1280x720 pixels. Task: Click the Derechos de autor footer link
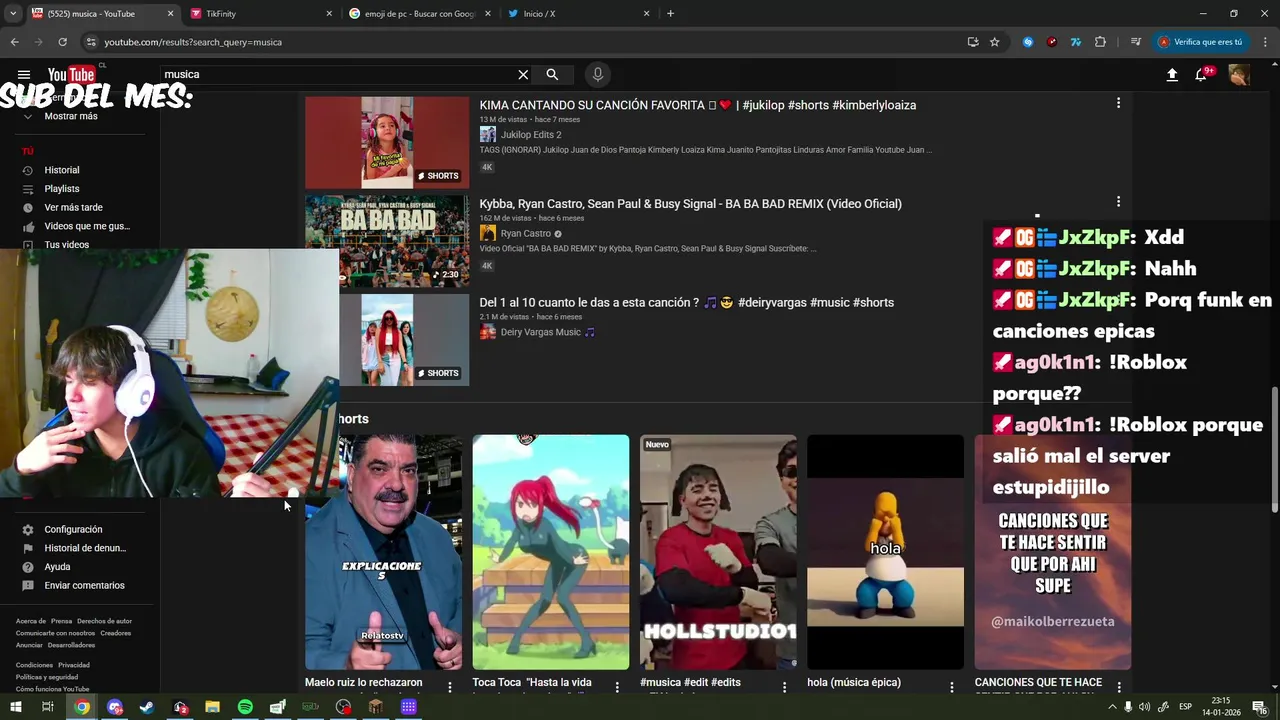point(104,621)
